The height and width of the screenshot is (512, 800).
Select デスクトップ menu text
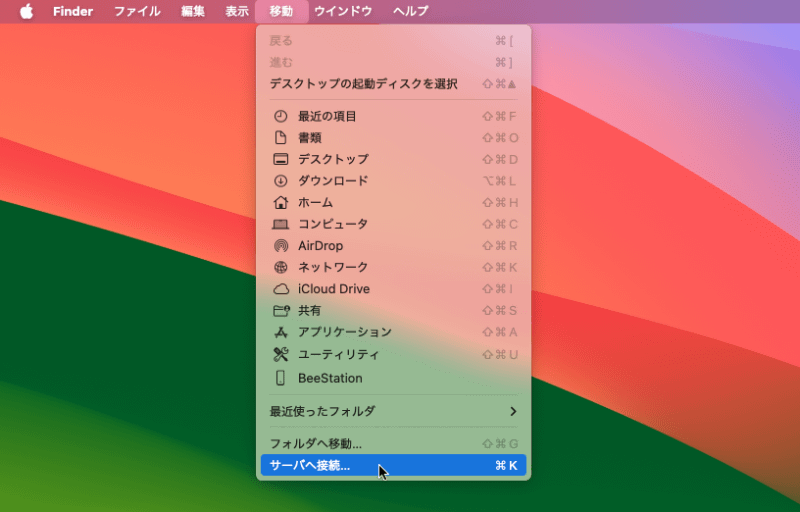point(333,159)
